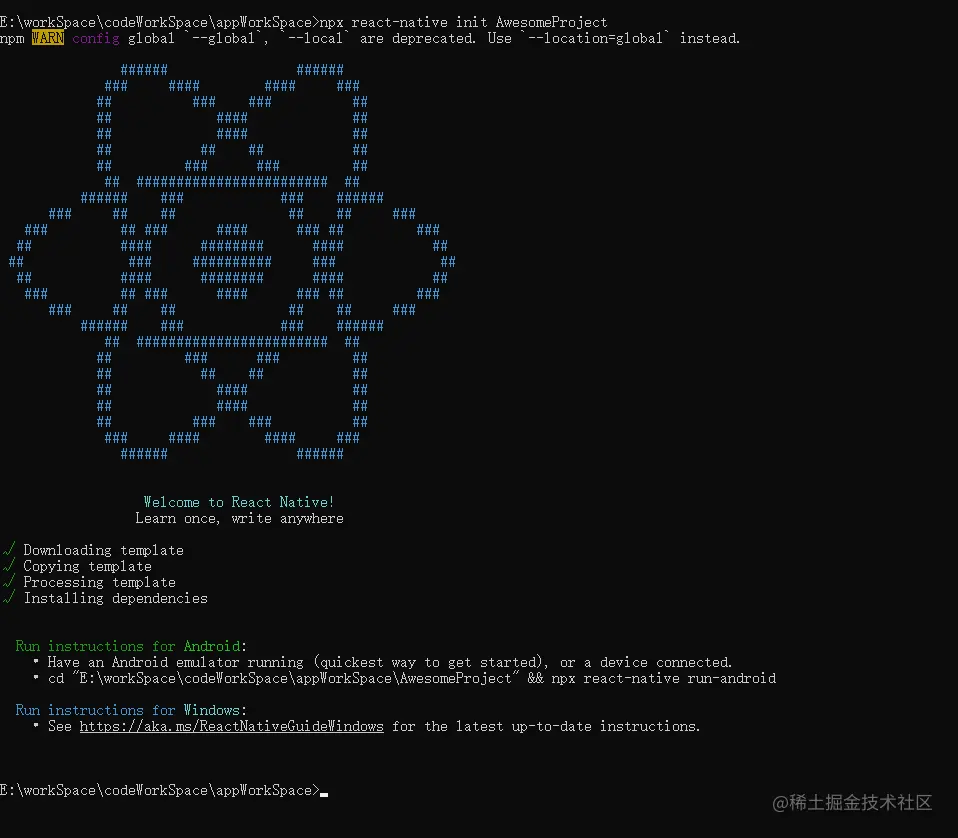Click the 'Installing dependencies' line
Viewport: 958px width, 838px height.
point(115,598)
